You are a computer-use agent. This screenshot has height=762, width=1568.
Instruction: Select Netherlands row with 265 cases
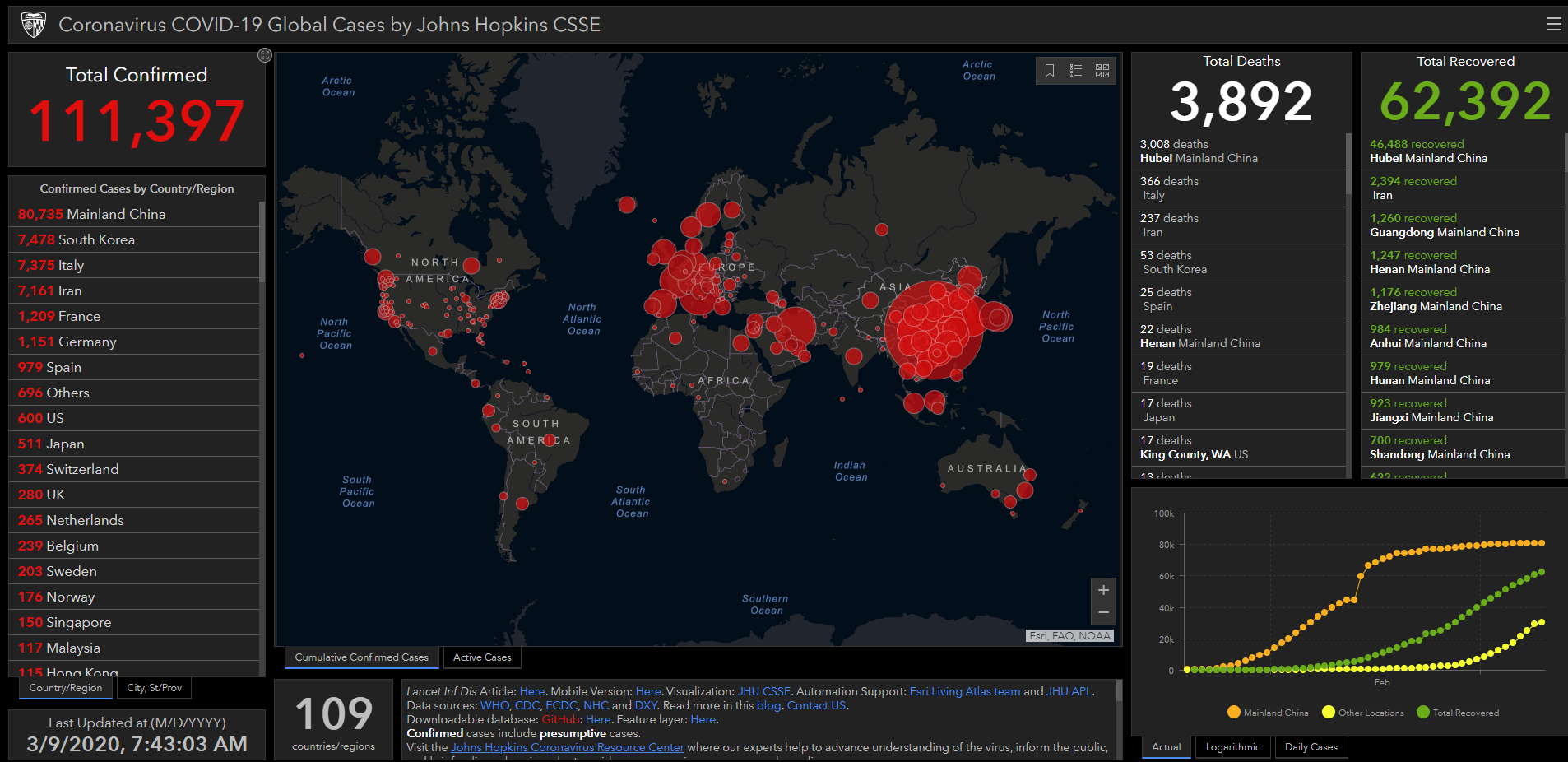click(x=134, y=520)
